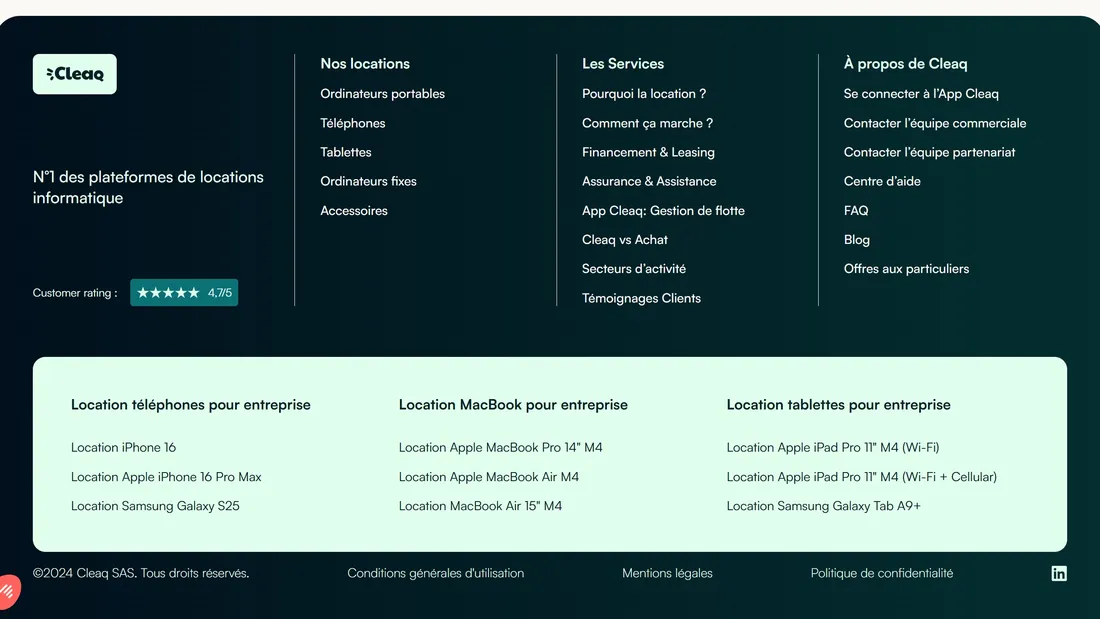Open the LinkedIn icon link
Screen dimensions: 1100x619
tap(1059, 573)
